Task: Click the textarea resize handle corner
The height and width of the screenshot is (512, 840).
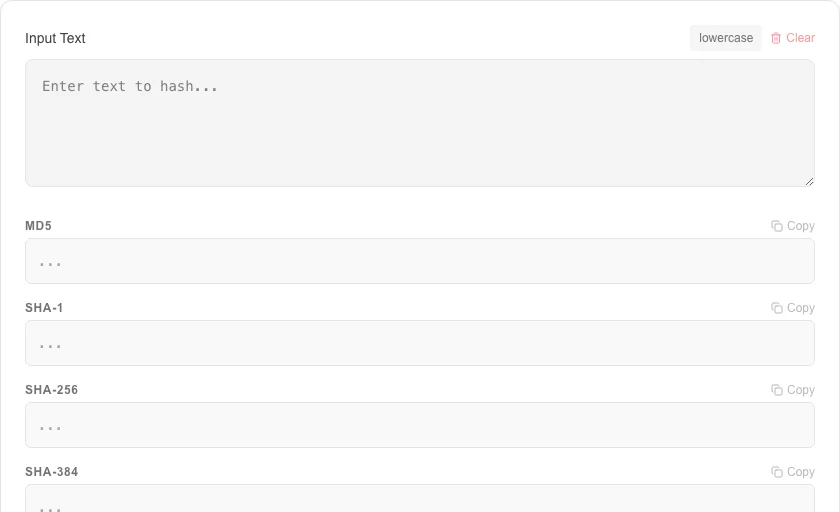Action: 809,182
